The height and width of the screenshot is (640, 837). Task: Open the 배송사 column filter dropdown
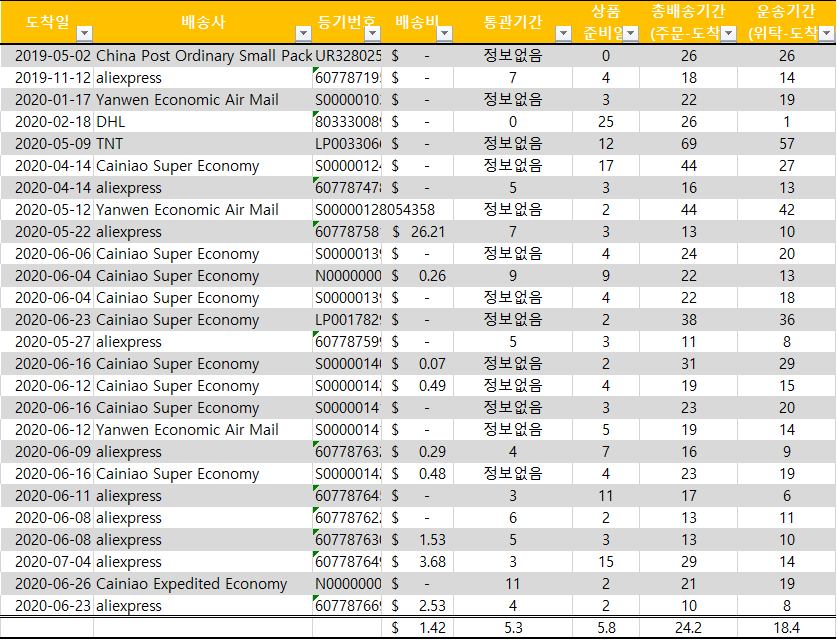pyautogui.click(x=303, y=34)
